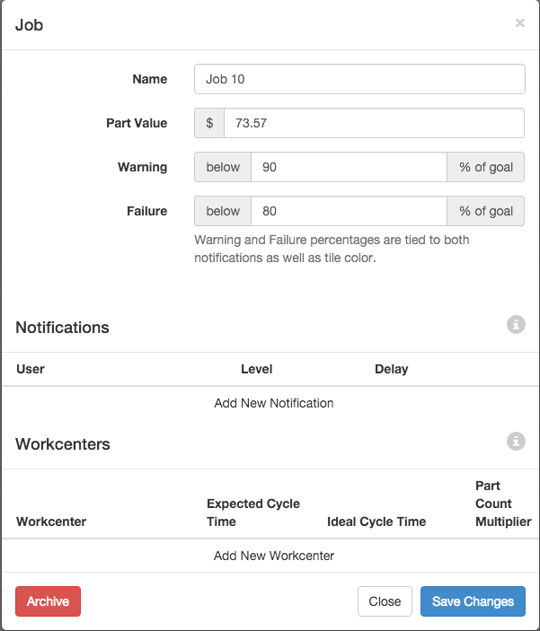540x631 pixels.
Task: Archive this job
Action: [x=48, y=601]
